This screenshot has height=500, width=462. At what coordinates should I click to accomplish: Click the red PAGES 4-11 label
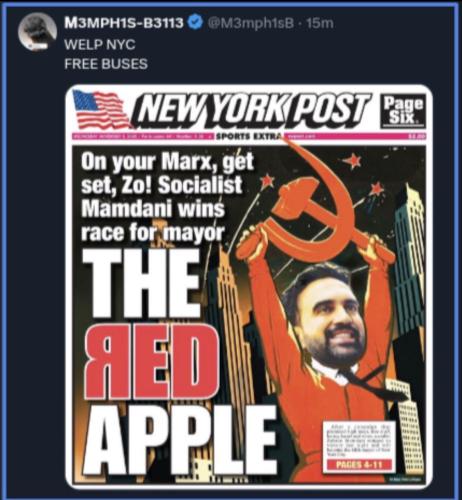pyautogui.click(x=358, y=464)
